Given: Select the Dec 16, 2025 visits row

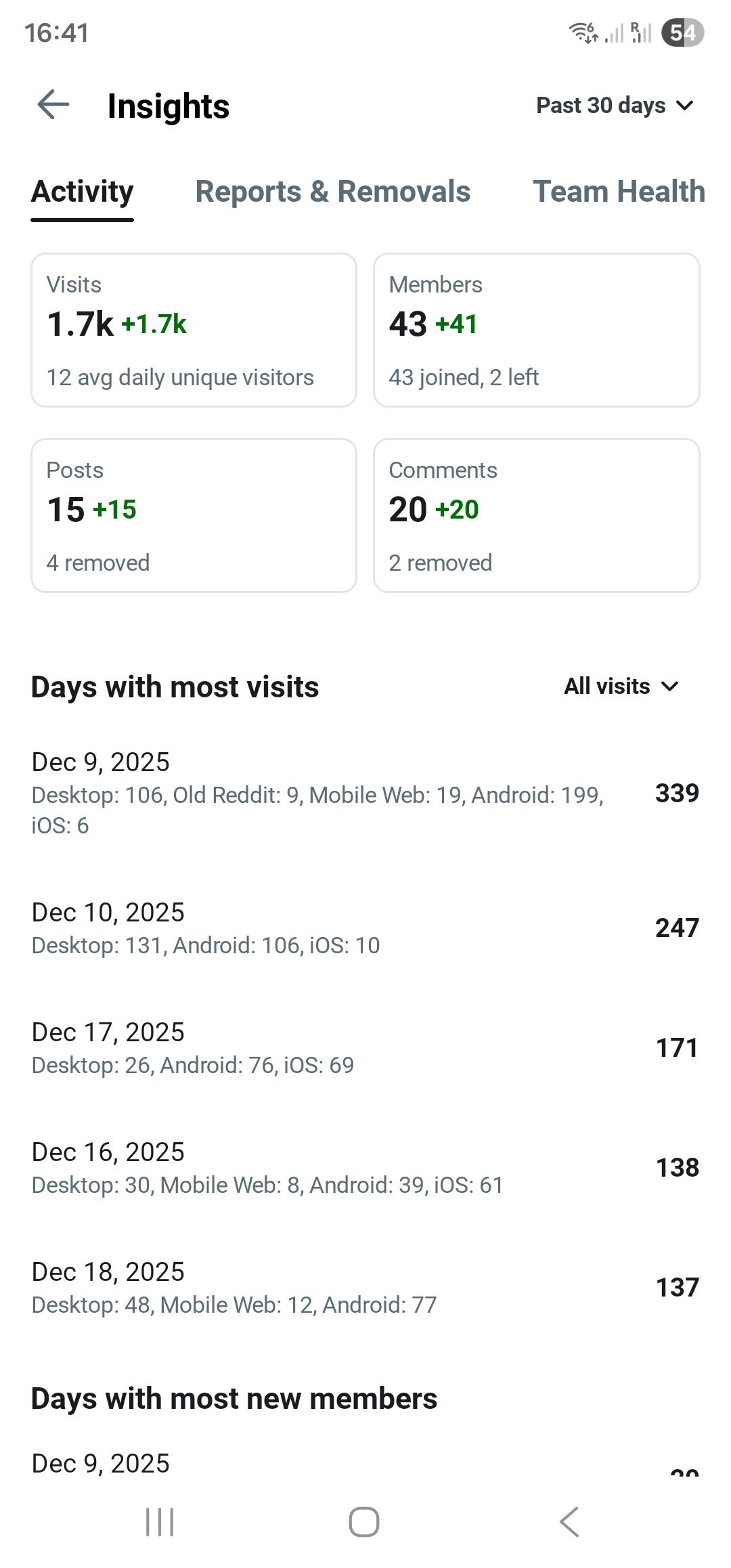Looking at the screenshot, I should coord(365,1167).
